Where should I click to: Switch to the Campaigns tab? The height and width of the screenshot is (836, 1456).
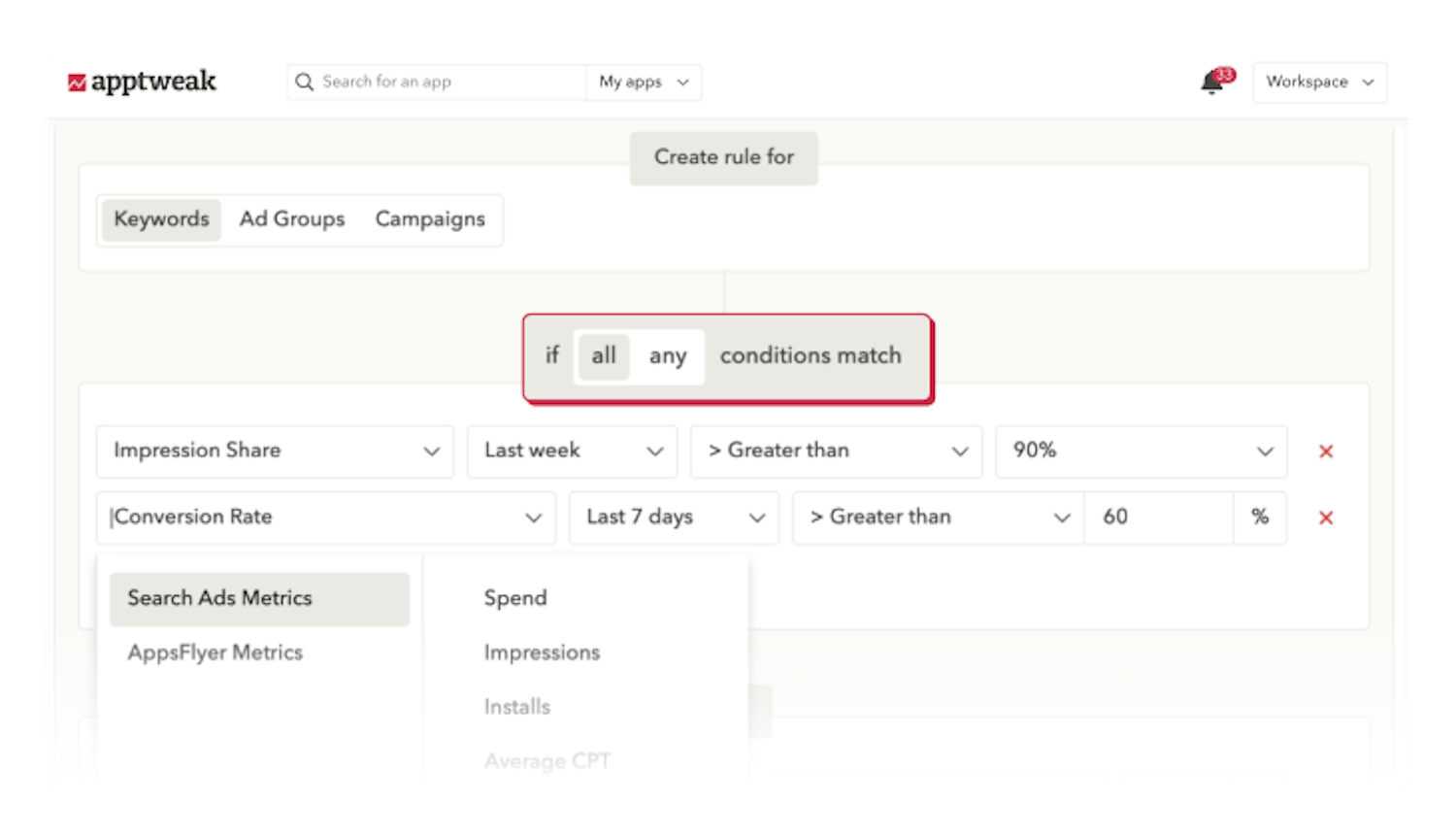click(430, 219)
